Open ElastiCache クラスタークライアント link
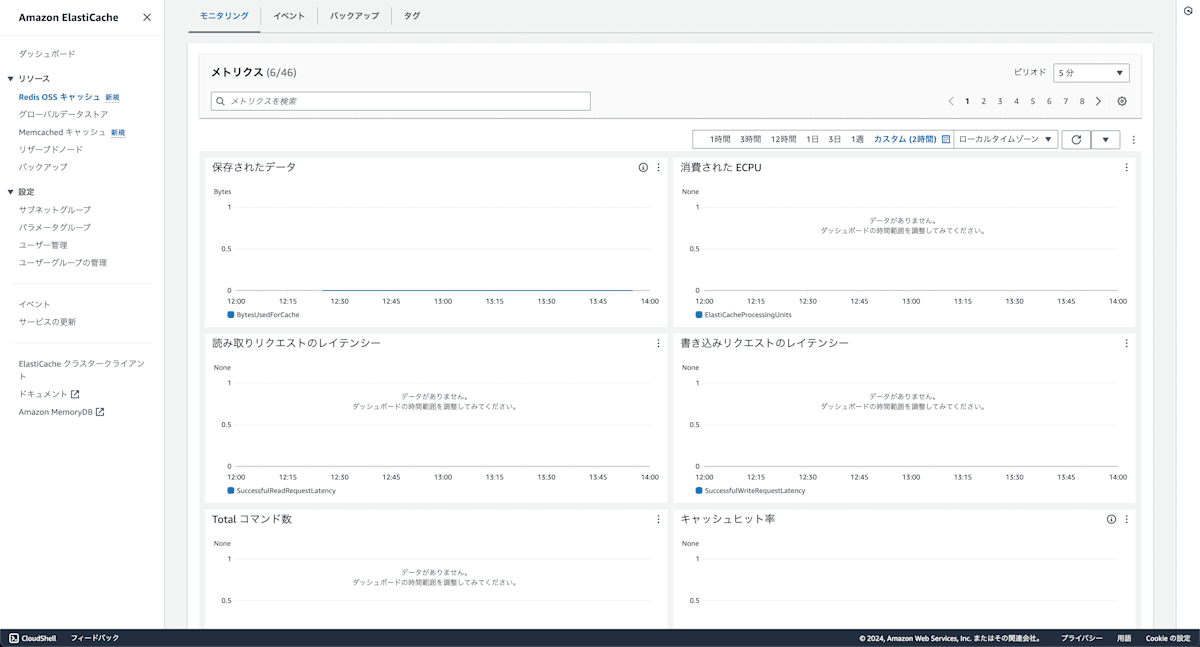 [82, 369]
